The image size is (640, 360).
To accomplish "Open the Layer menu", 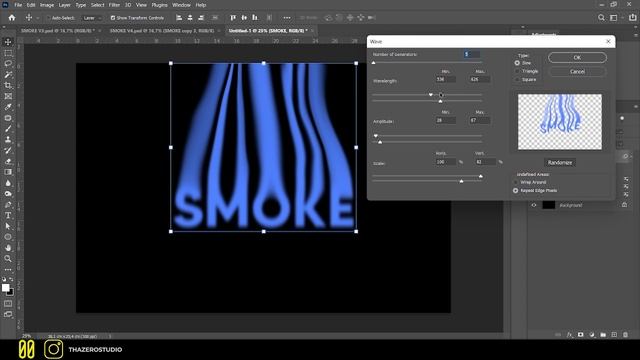I will click(64, 5).
